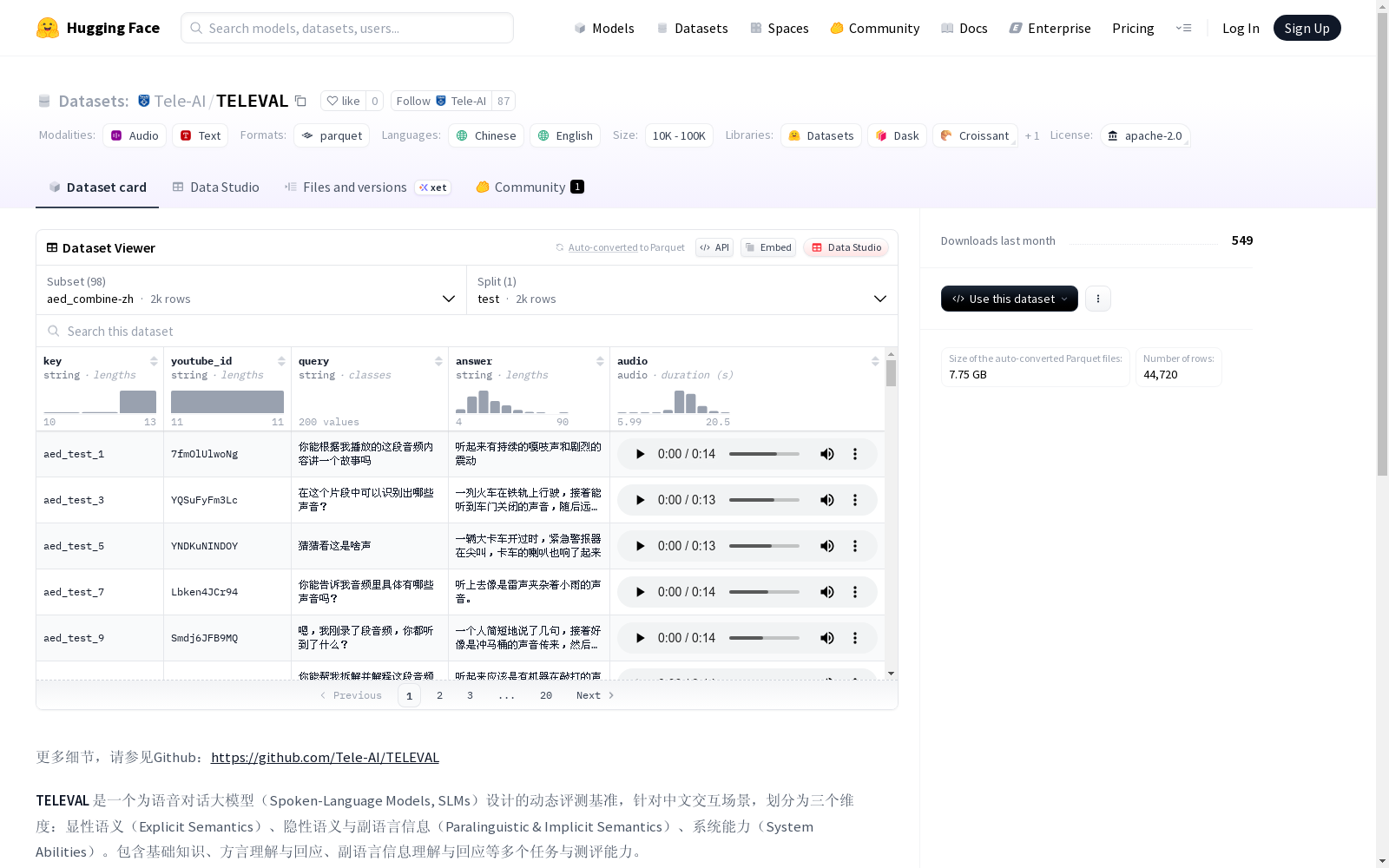Go to Spaces in the top navigation
Viewport: 1389px width, 868px height.
(780, 28)
